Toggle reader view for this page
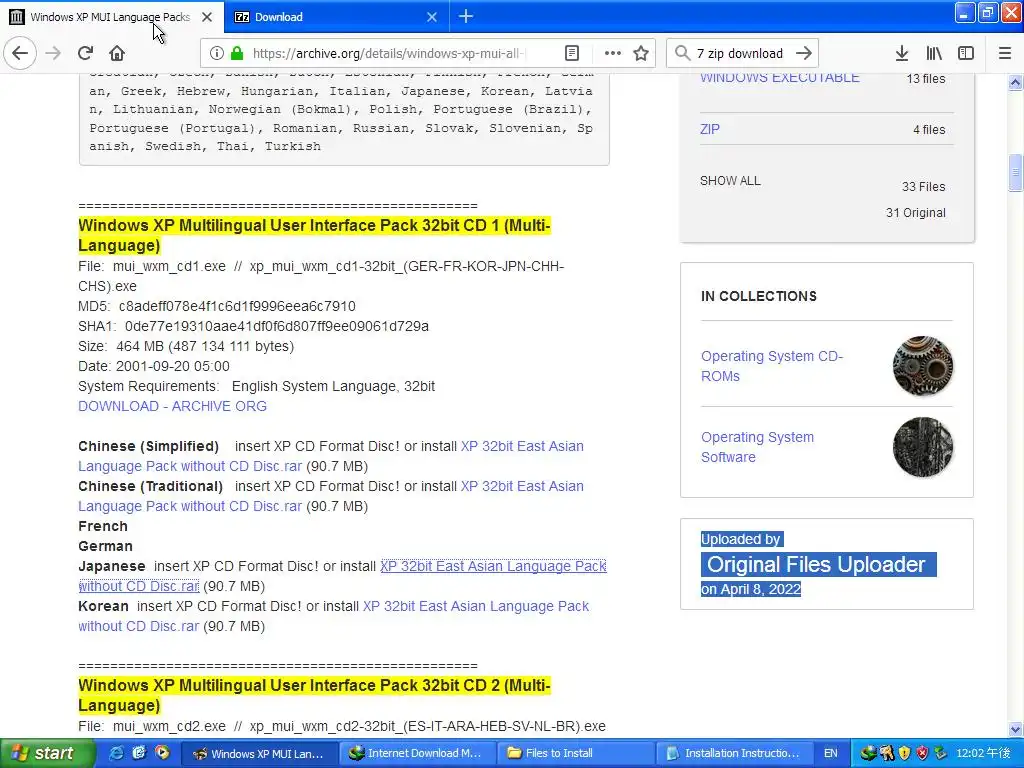The height and width of the screenshot is (768, 1024). point(571,53)
